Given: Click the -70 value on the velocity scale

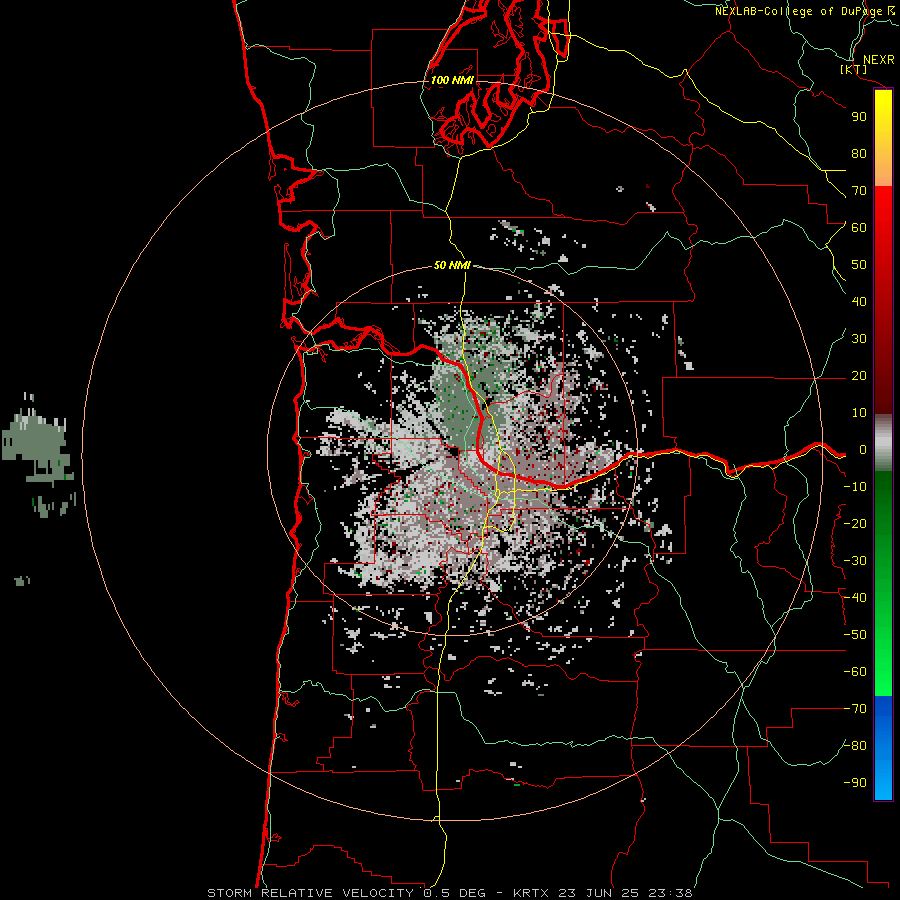Looking at the screenshot, I should coord(855,708).
